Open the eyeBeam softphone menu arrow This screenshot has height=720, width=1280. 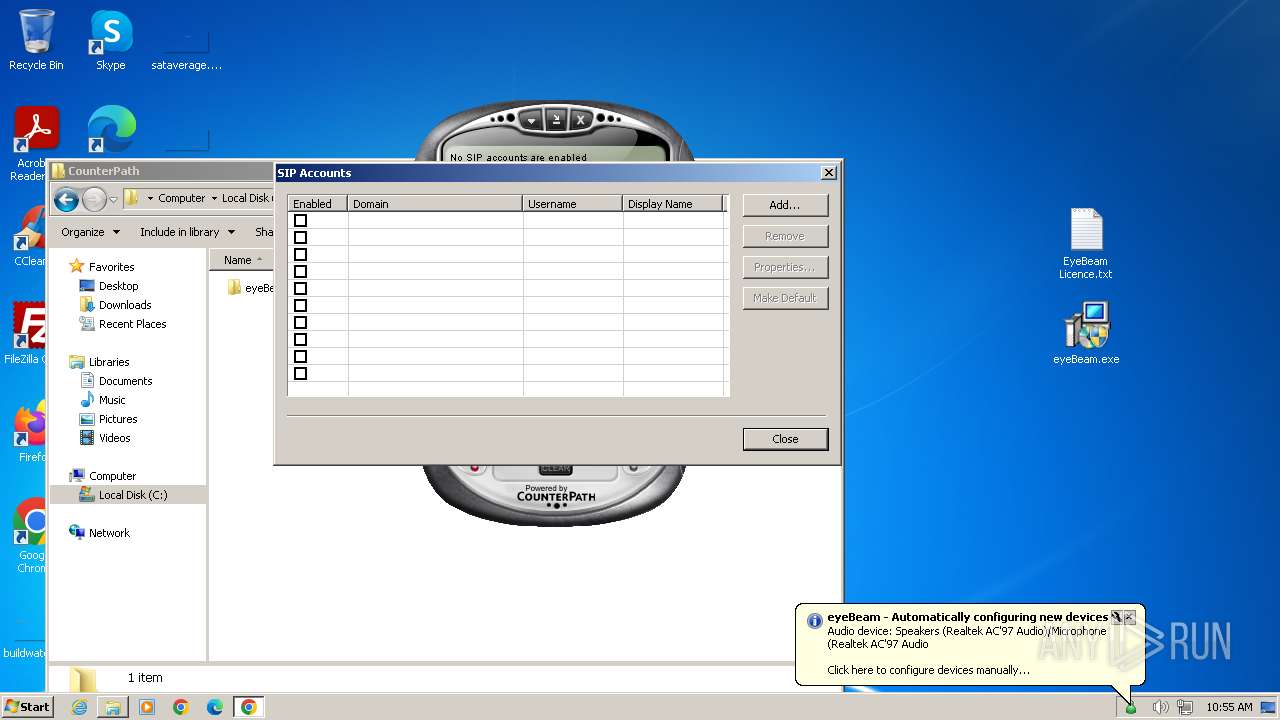[x=533, y=120]
